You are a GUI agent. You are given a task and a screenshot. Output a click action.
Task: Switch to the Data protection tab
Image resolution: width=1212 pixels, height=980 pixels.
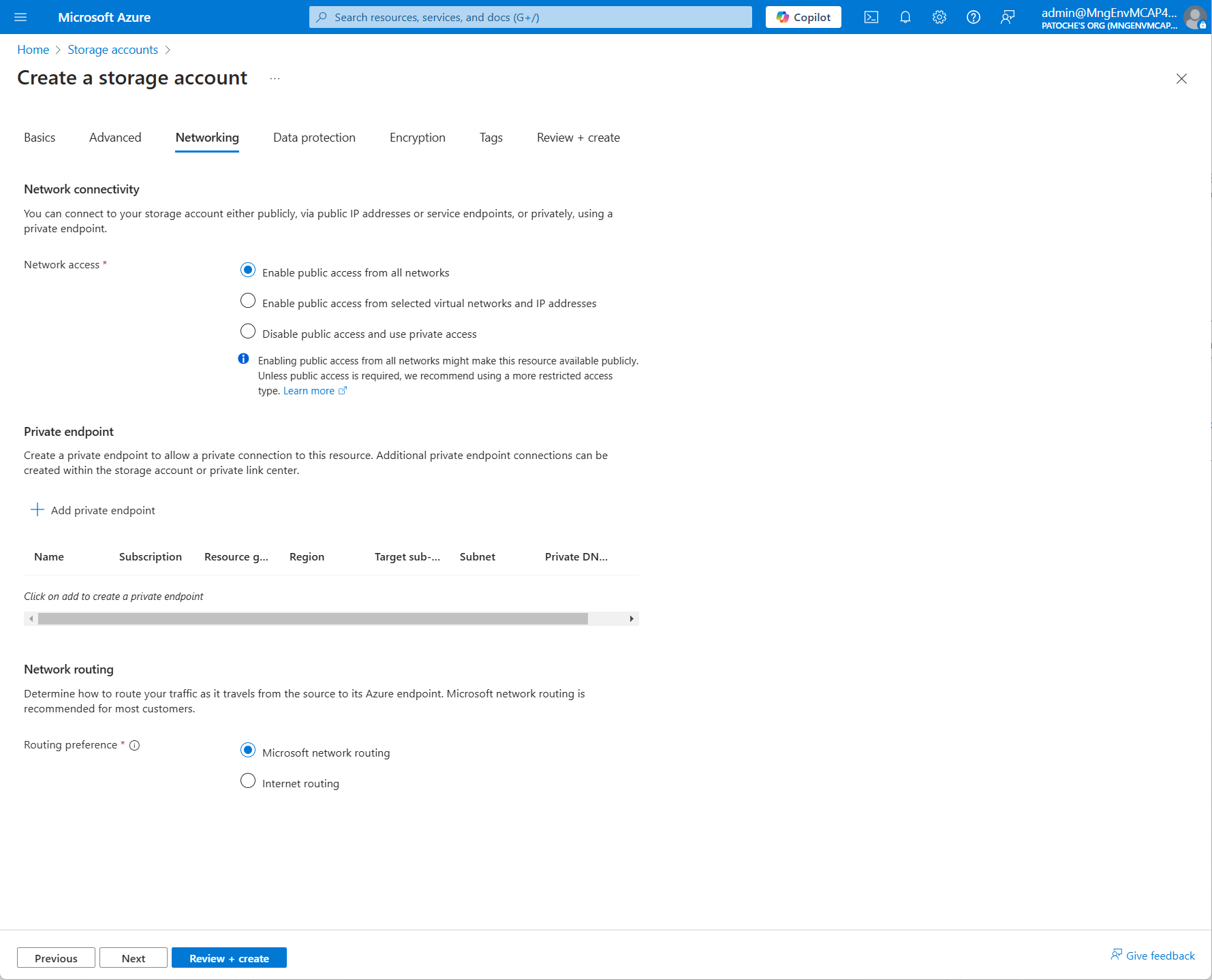click(x=314, y=138)
